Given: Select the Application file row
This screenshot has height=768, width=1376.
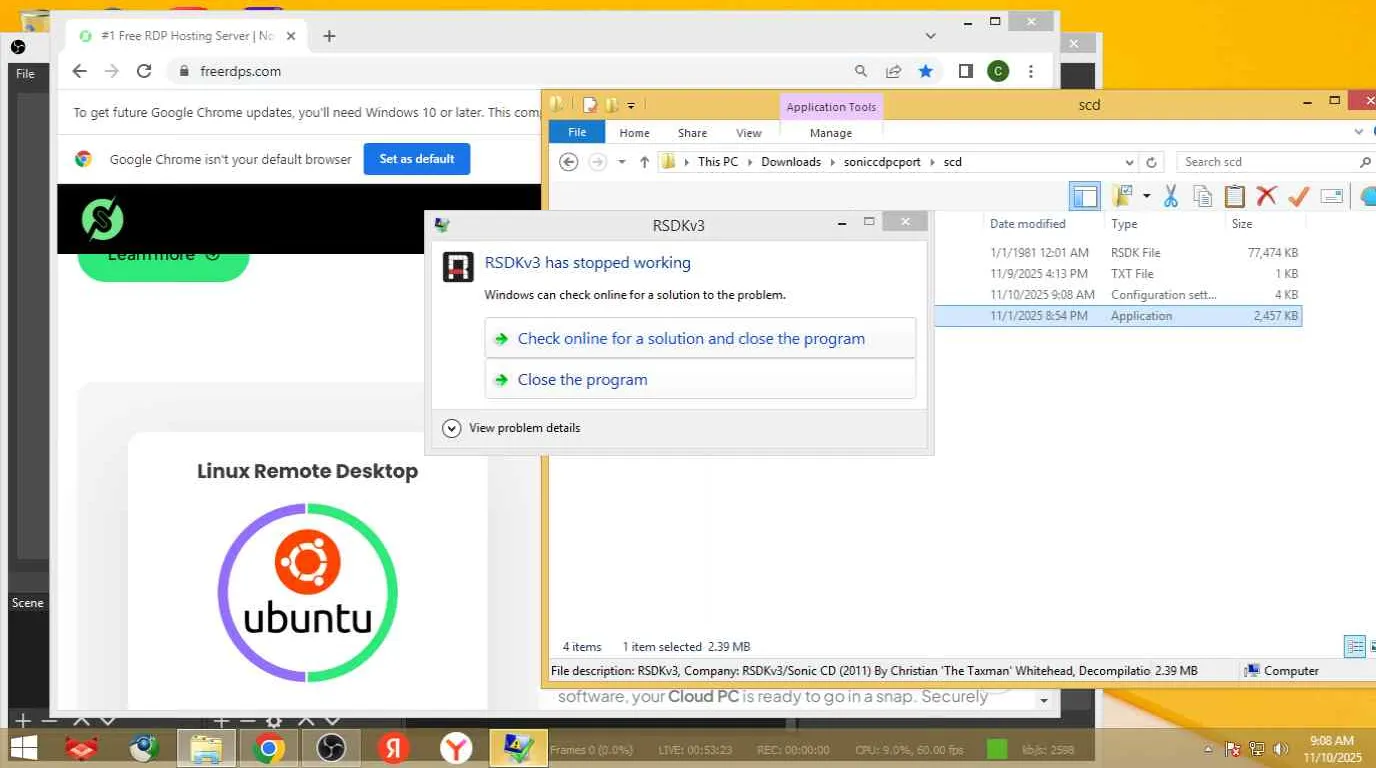Looking at the screenshot, I should (x=1118, y=316).
